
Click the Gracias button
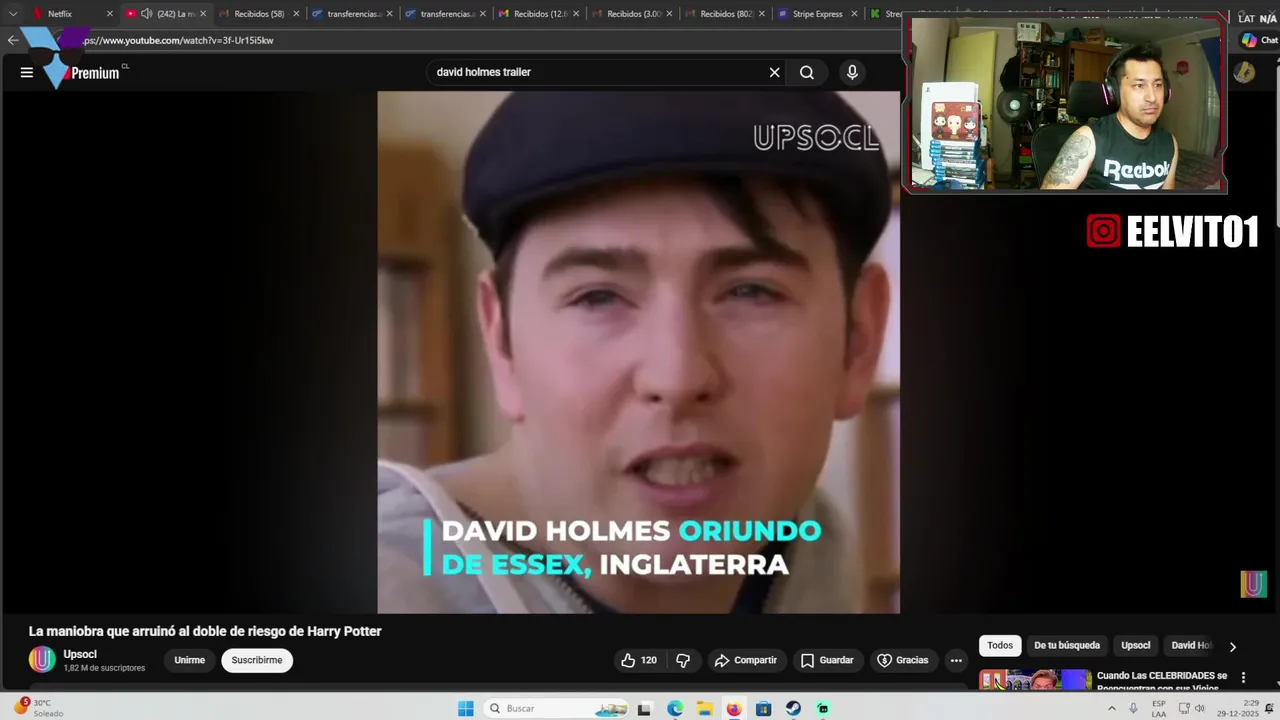(x=903, y=660)
